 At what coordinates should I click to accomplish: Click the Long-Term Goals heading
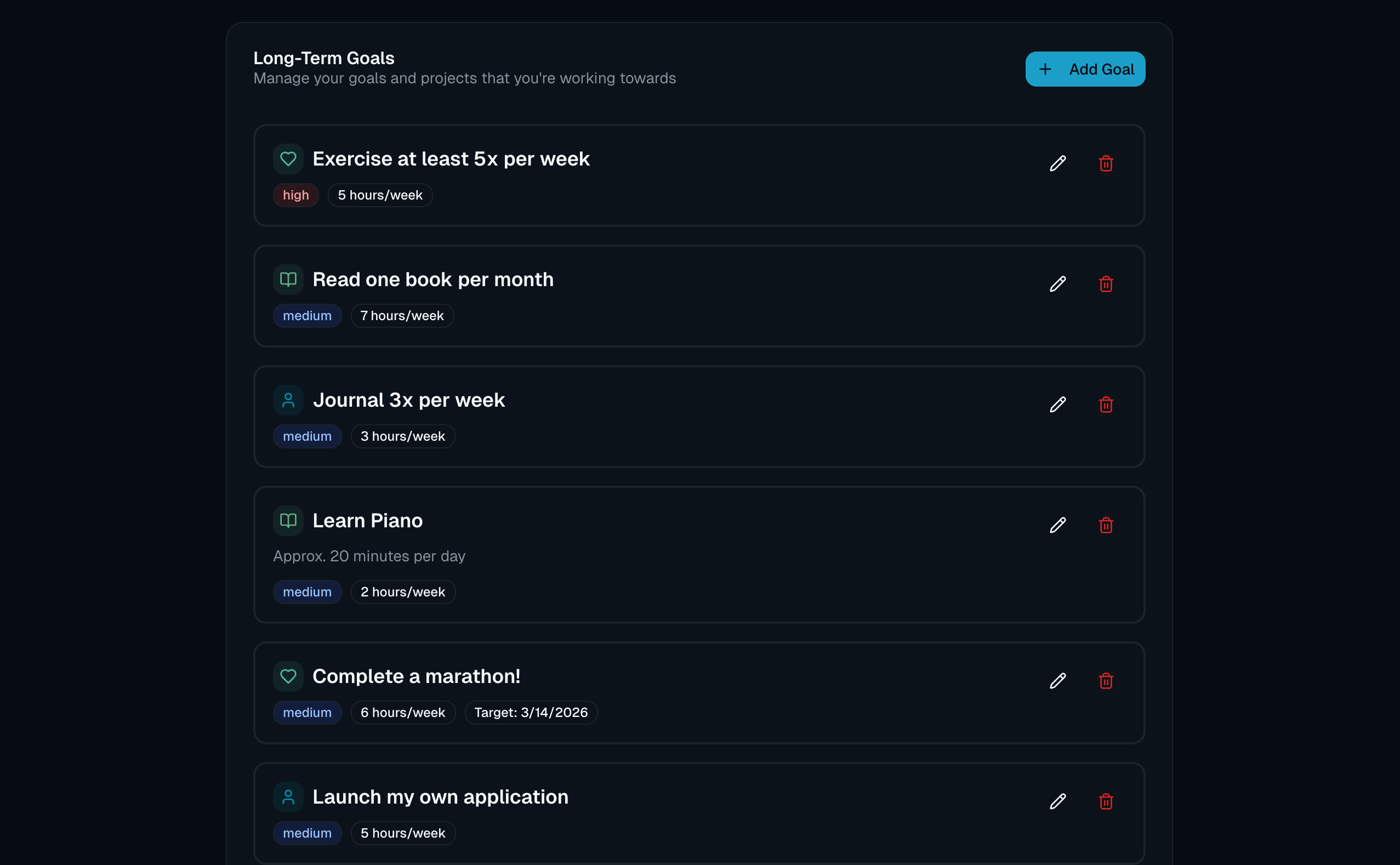(324, 58)
